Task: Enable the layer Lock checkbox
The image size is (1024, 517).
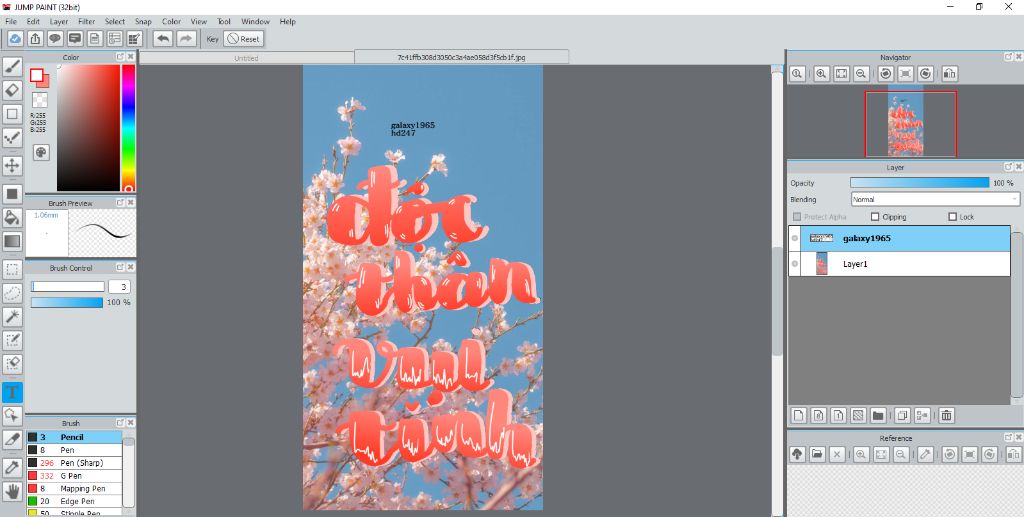Action: tap(952, 217)
